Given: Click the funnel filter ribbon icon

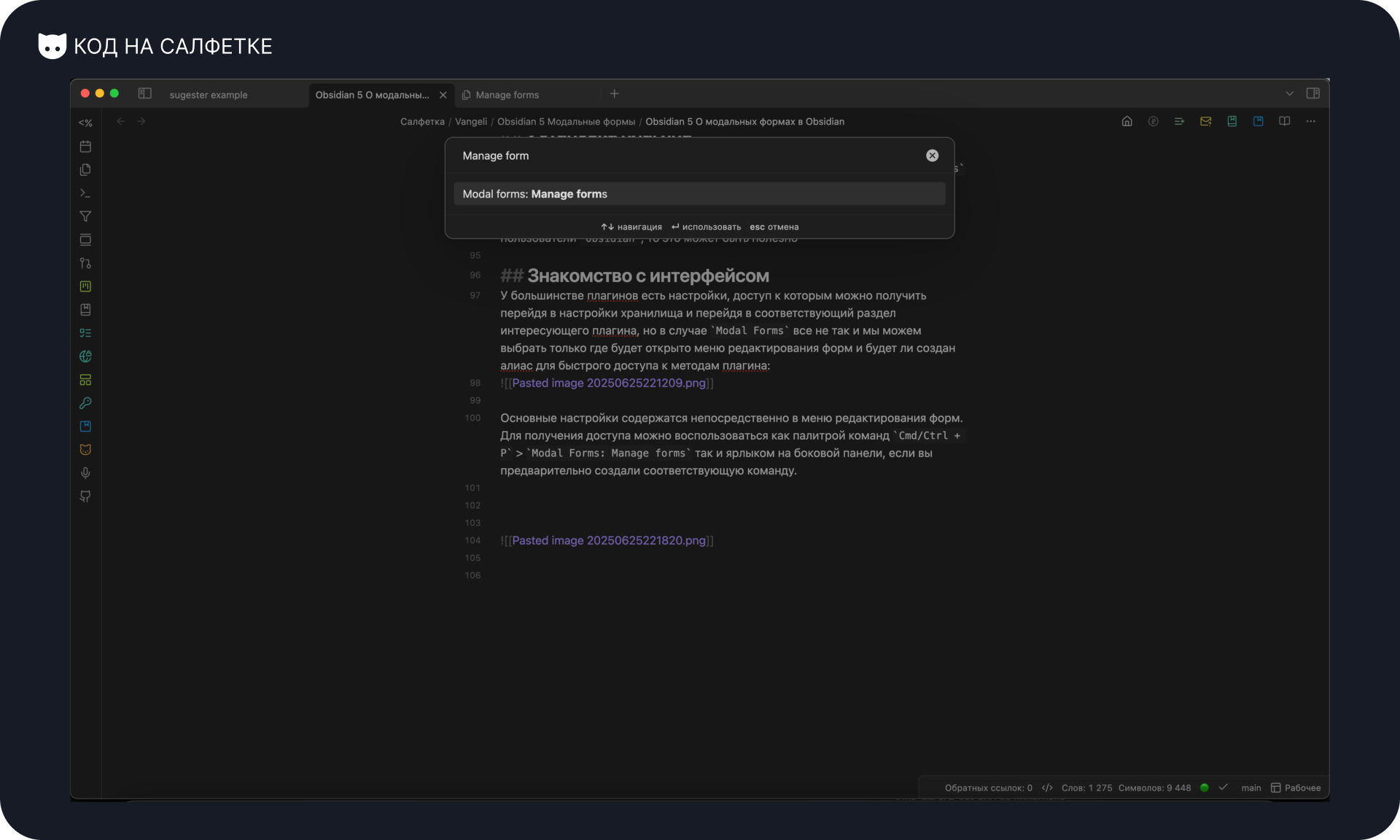Looking at the screenshot, I should coord(85,217).
